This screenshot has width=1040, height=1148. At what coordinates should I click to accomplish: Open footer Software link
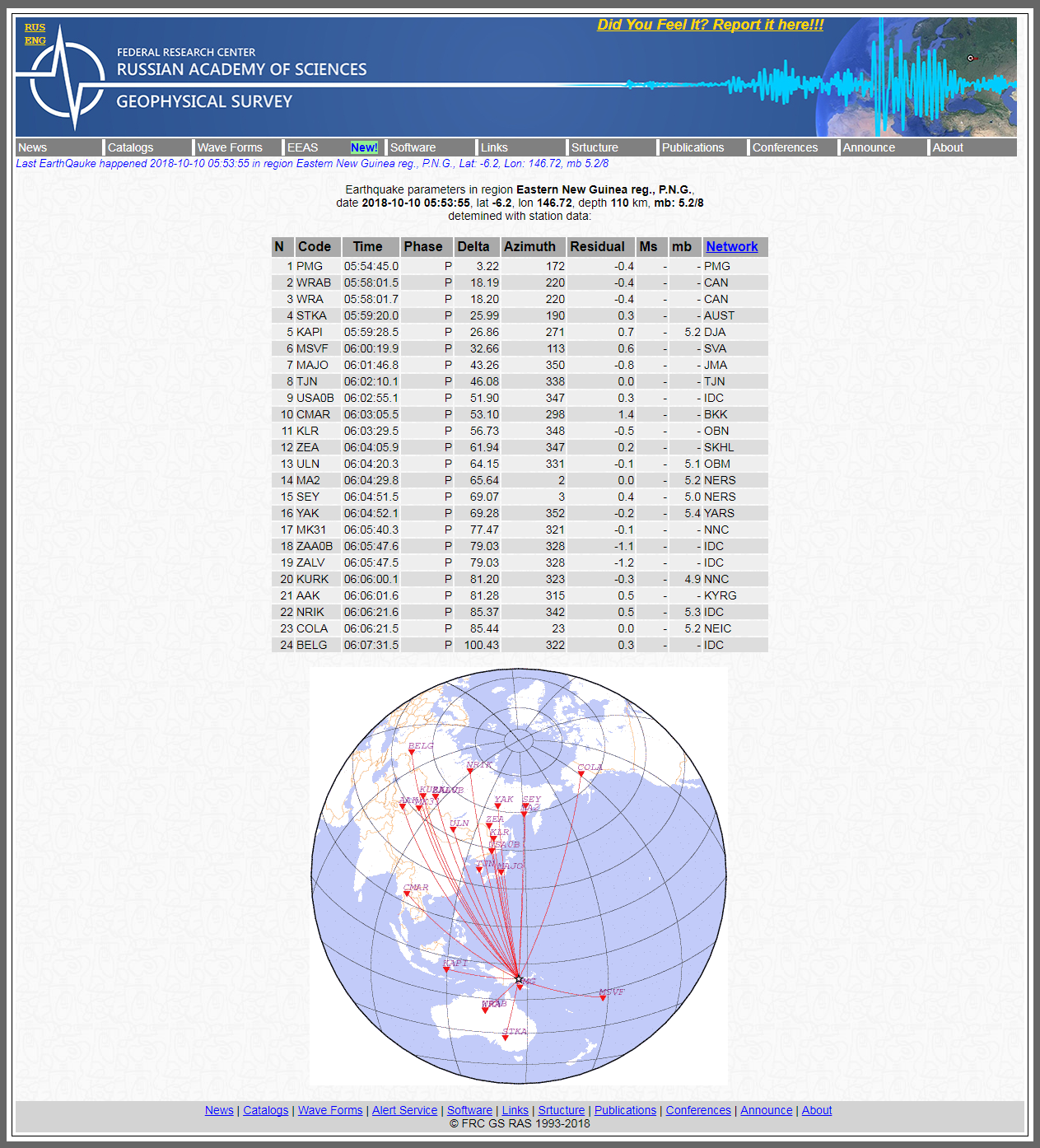tap(469, 1110)
